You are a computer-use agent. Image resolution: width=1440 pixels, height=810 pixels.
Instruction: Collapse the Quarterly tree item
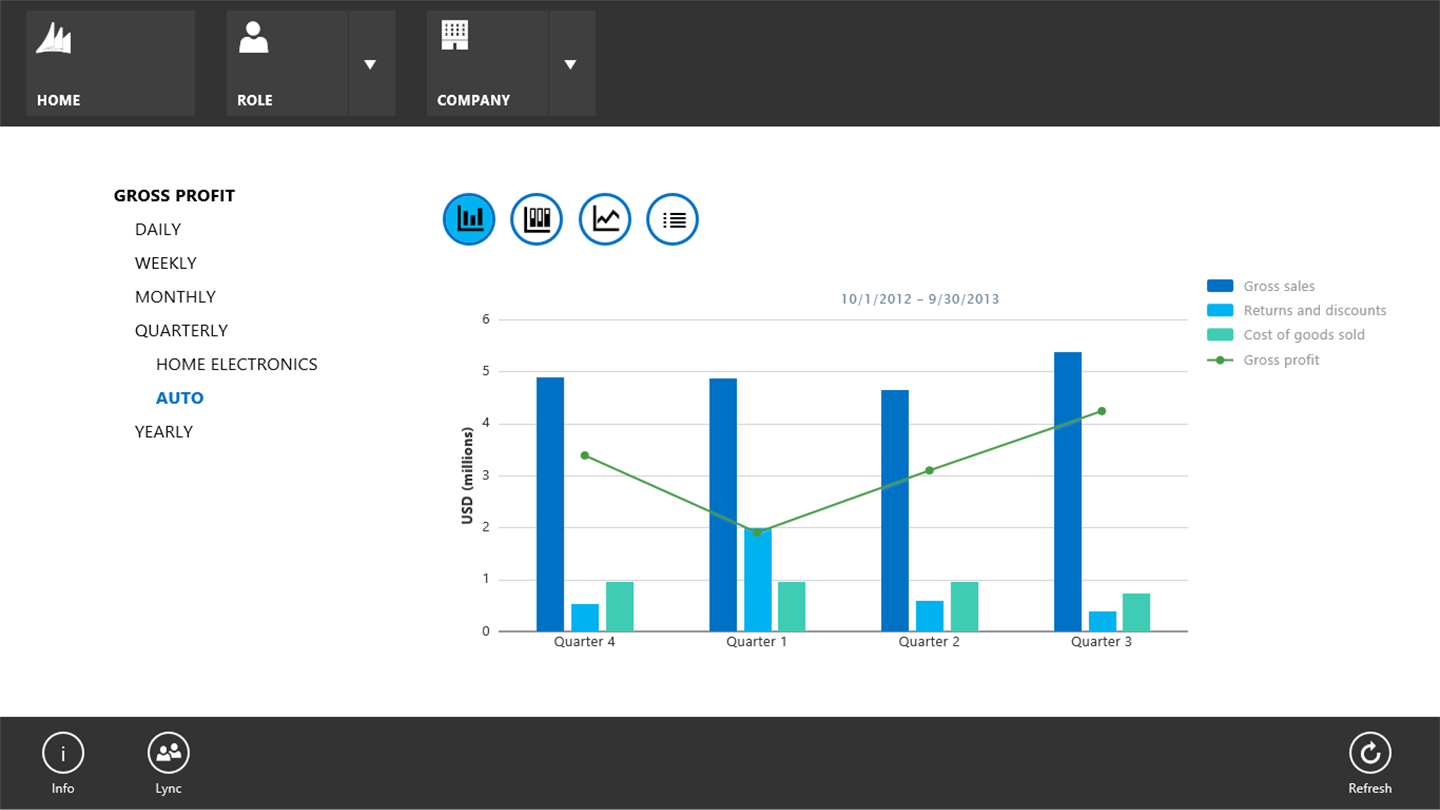[181, 331]
